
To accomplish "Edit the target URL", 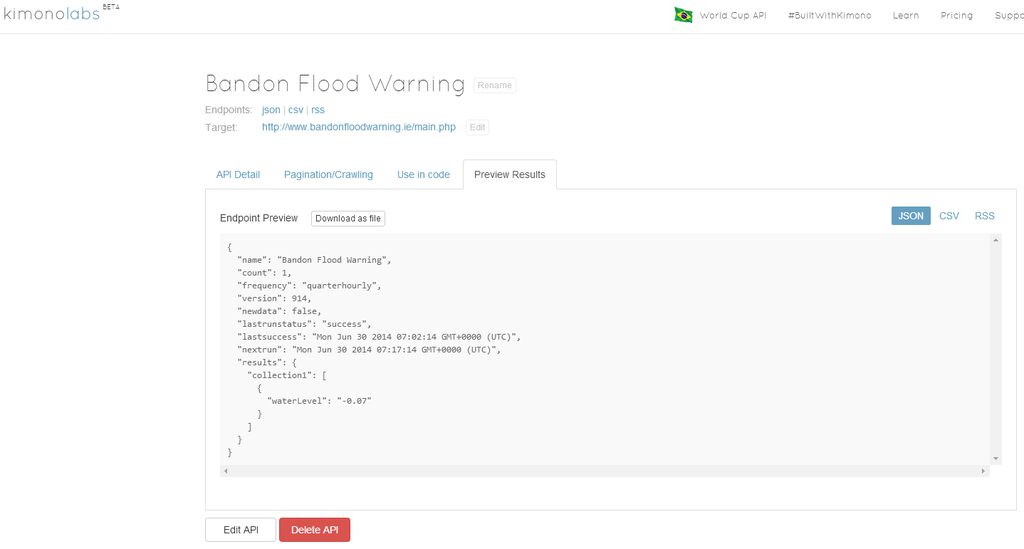I will pos(477,128).
